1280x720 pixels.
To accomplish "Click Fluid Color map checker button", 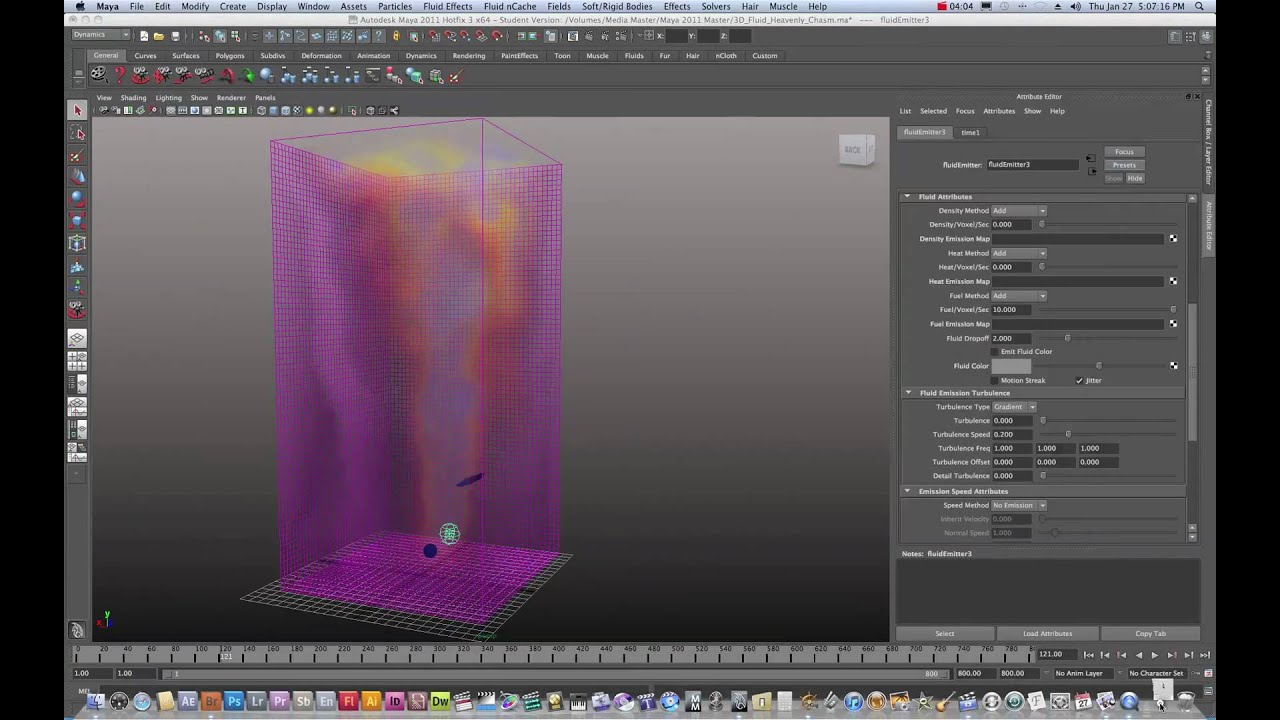I will [x=1173, y=366].
